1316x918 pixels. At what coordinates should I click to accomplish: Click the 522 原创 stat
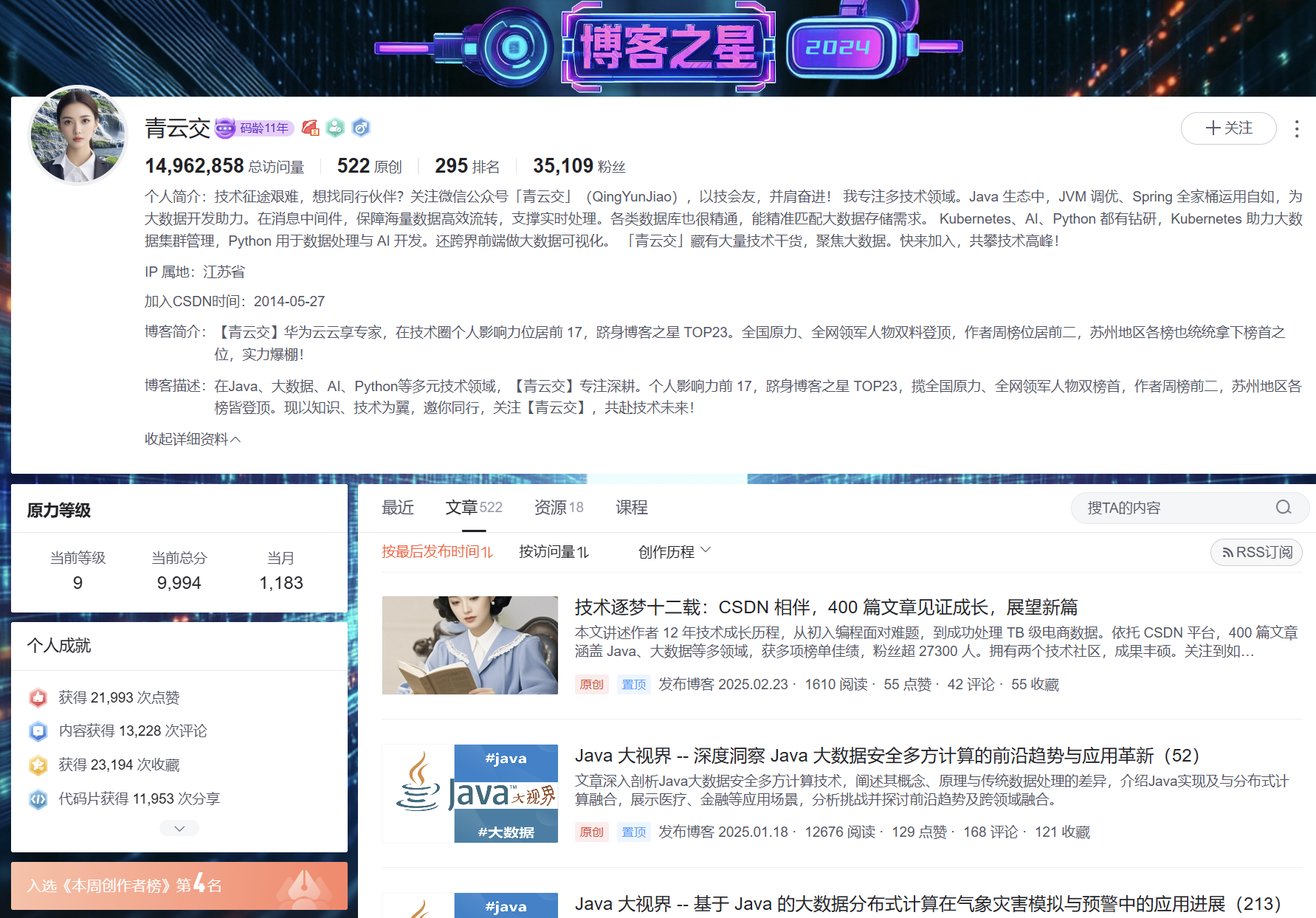point(370,166)
